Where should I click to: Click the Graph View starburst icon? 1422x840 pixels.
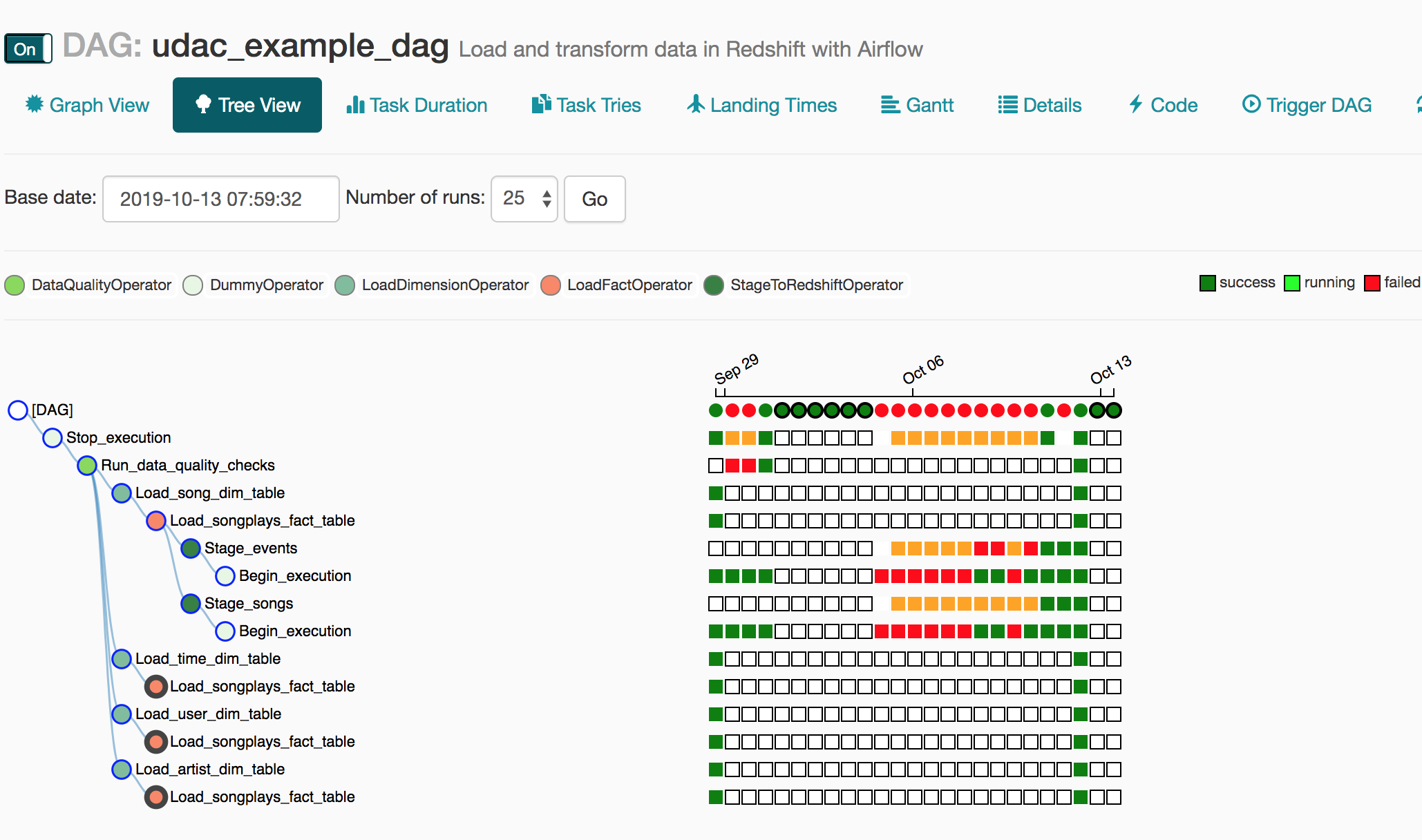34,104
